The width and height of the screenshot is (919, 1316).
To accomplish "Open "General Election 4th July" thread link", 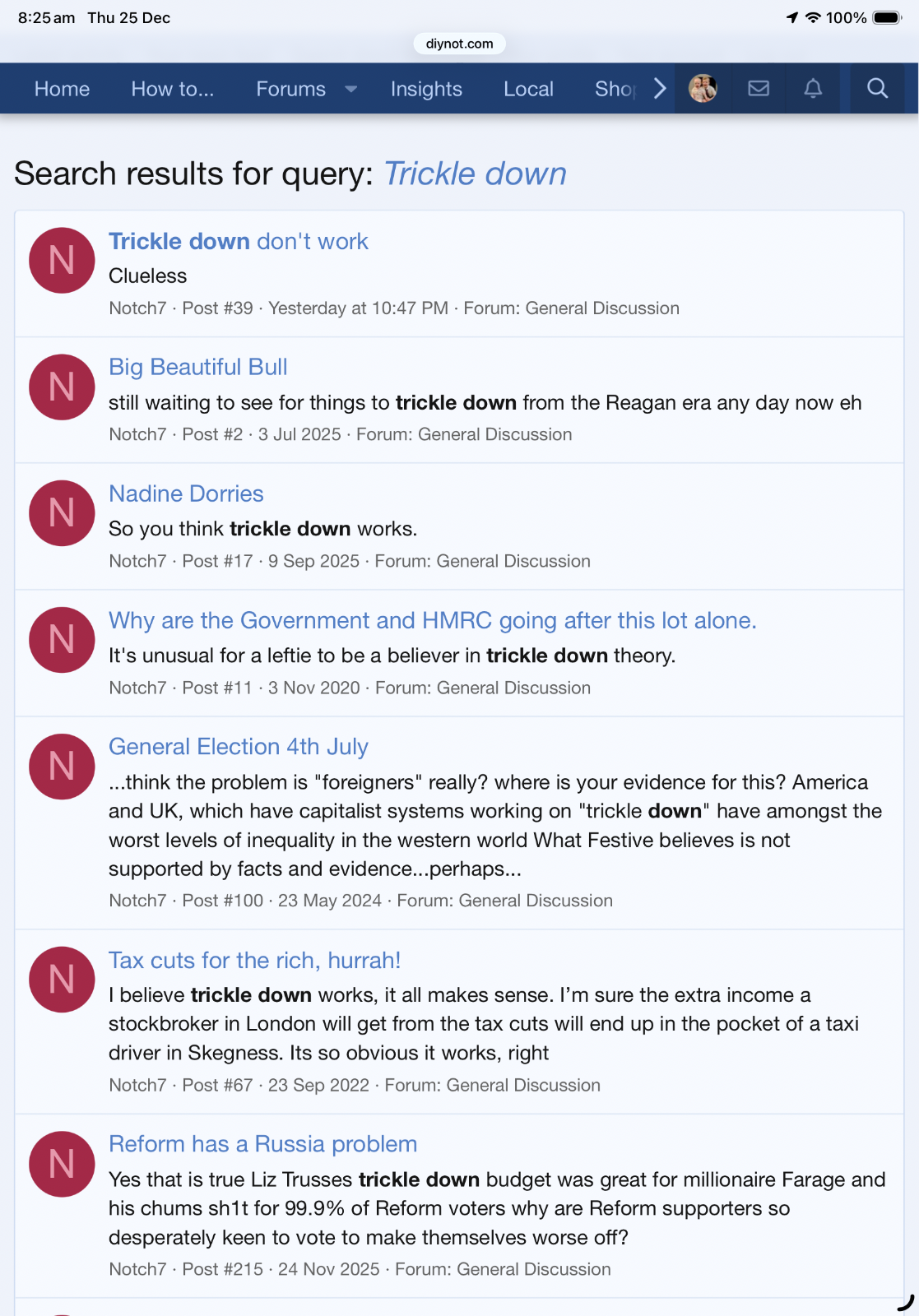I will click(238, 746).
